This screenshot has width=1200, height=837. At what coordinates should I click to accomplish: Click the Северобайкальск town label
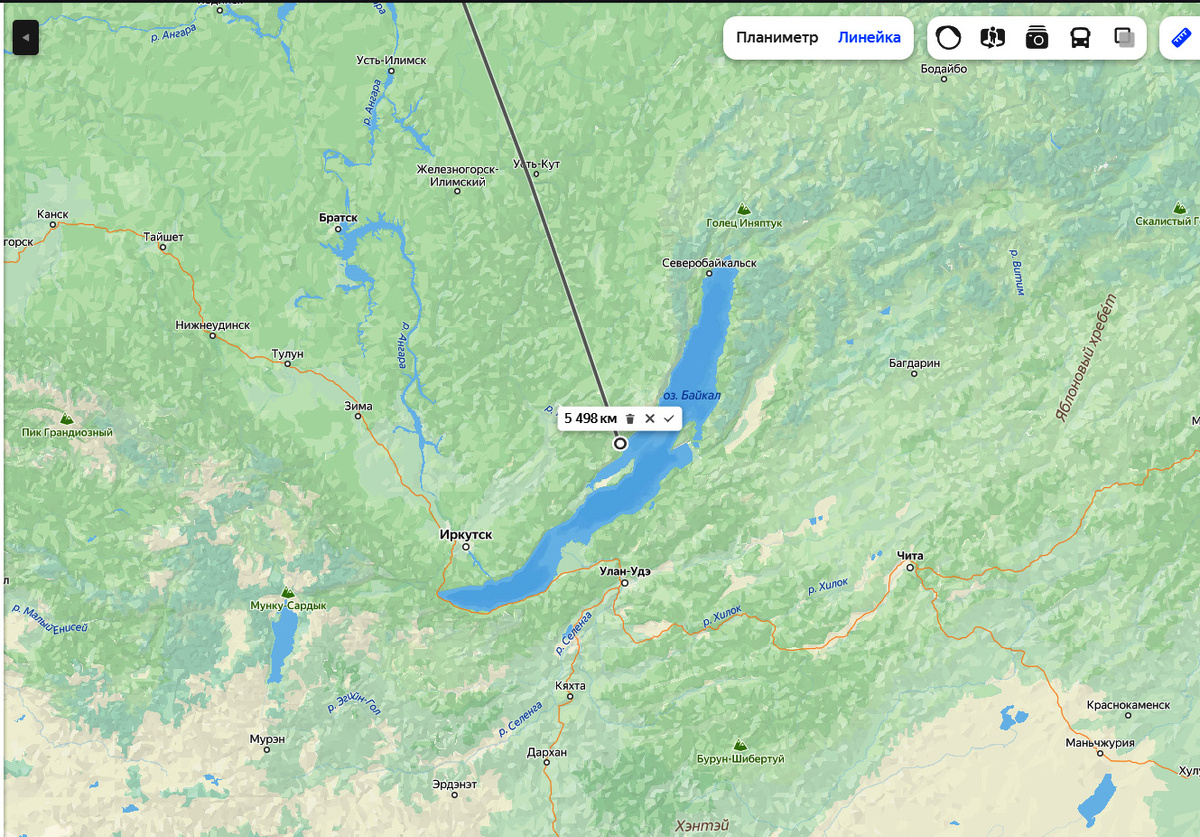click(x=709, y=263)
